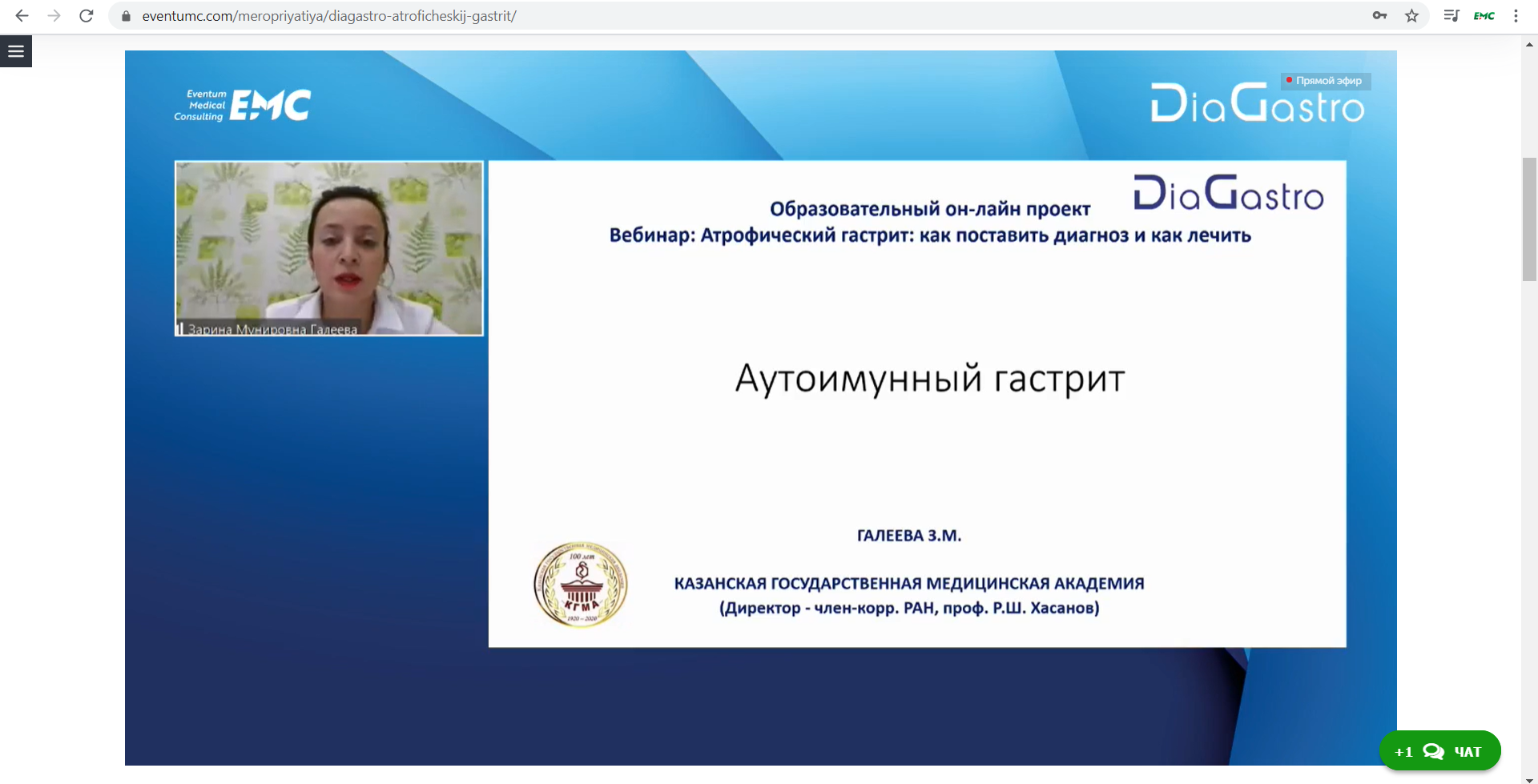
Task: Open saved passwords key icon
Action: (1379, 16)
